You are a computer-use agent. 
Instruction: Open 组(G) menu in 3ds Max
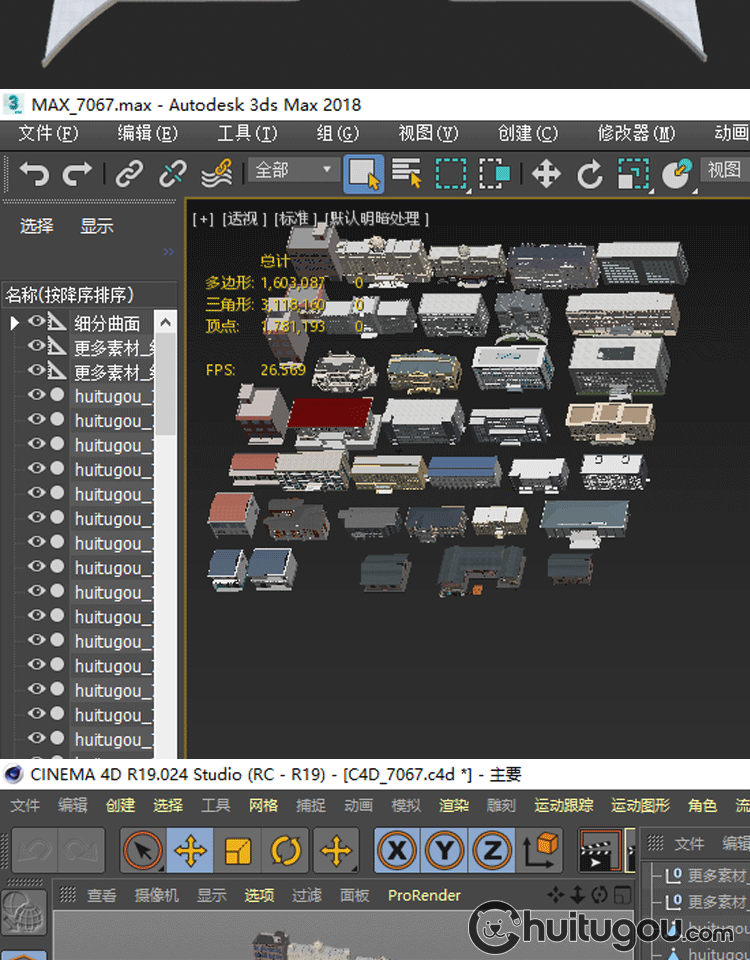point(337,133)
